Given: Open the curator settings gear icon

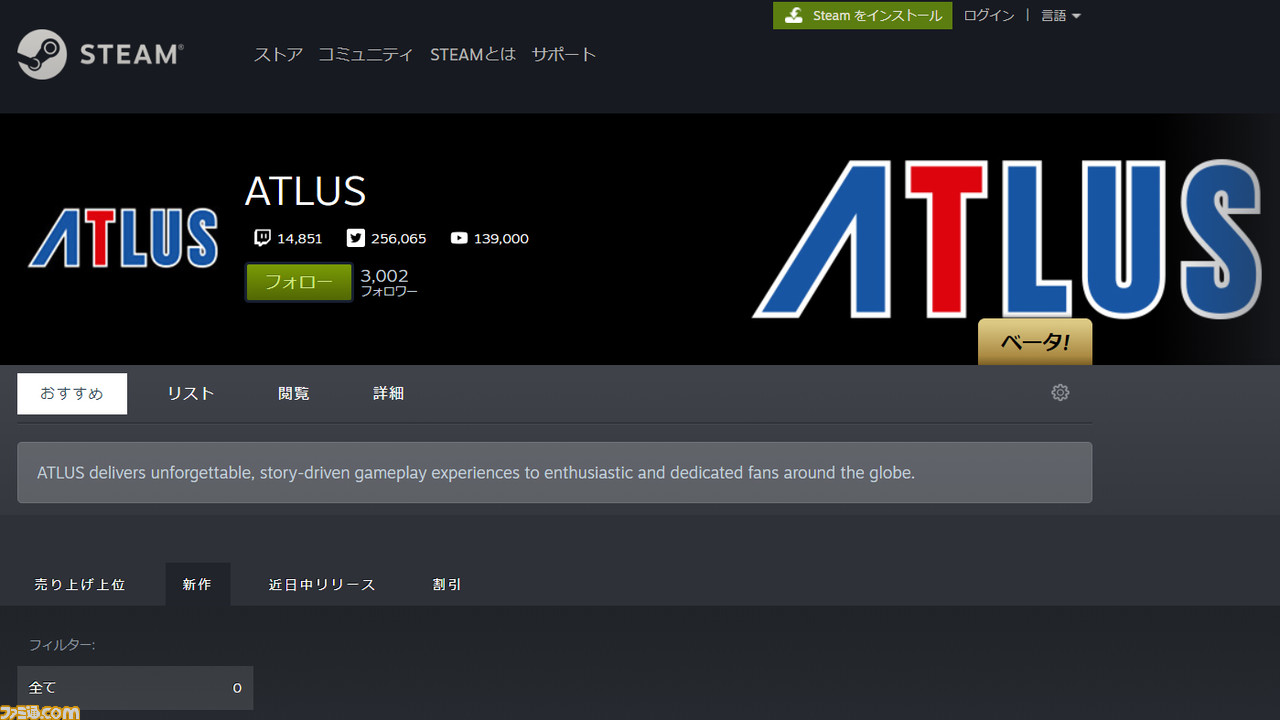Looking at the screenshot, I should click(1060, 392).
